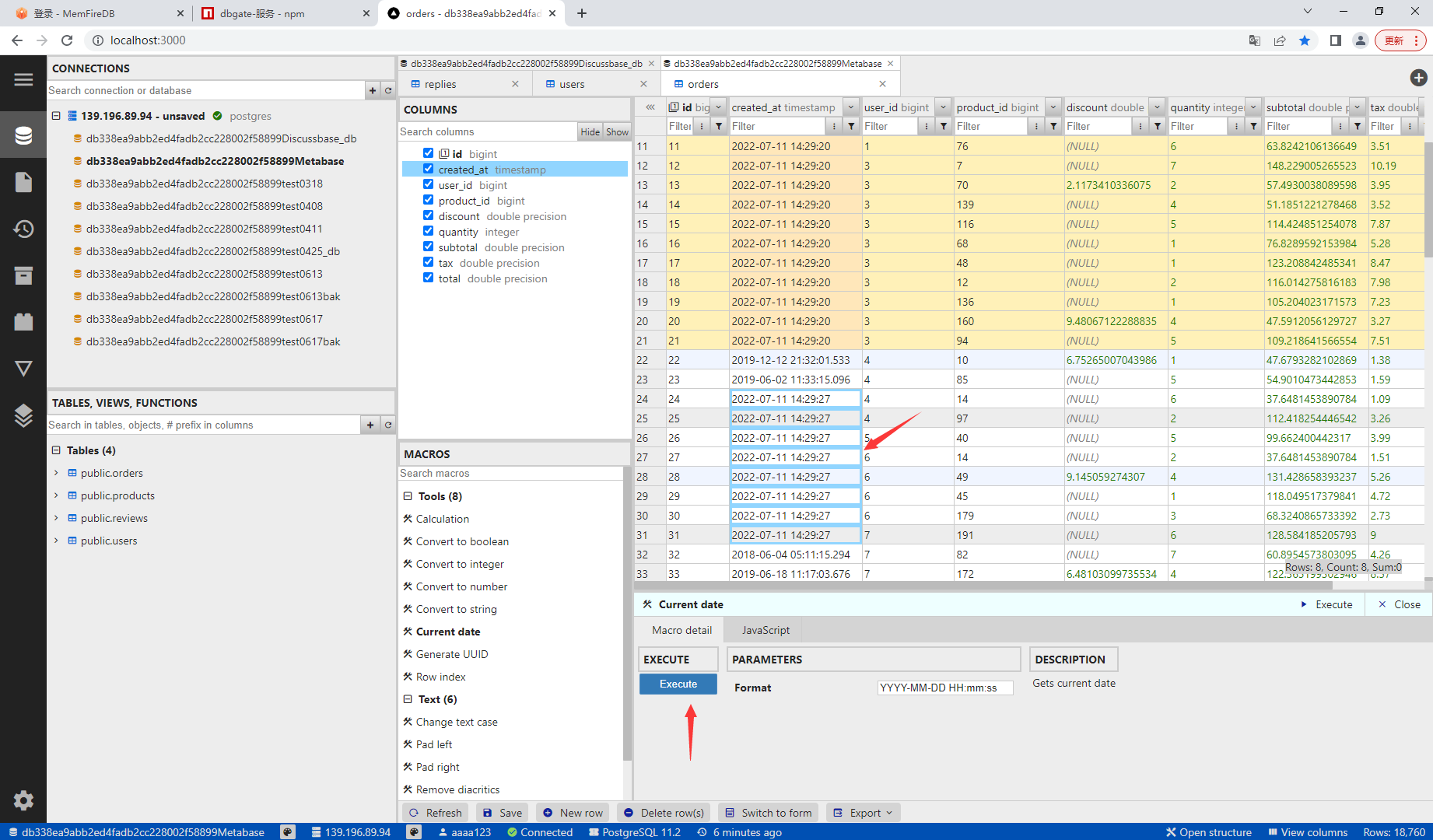Open the settings gear icon in sidebar
Viewport: 1433px width, 840px height.
click(23, 800)
